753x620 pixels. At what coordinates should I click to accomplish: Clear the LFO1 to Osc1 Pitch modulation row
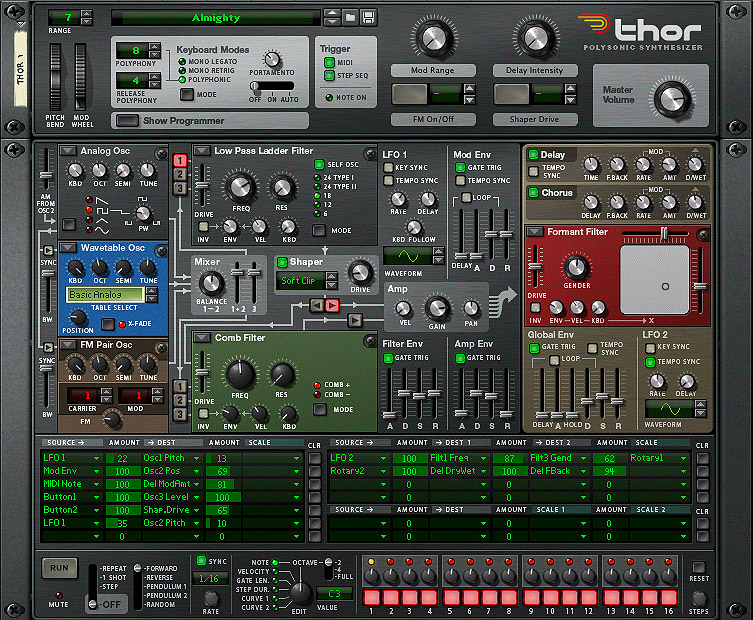(315, 458)
